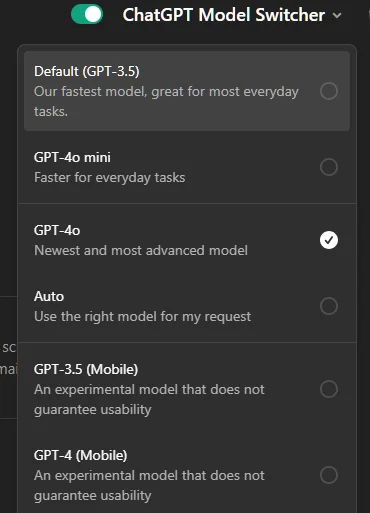
Task: Click the GPT-4o option title
Action: click(x=57, y=230)
